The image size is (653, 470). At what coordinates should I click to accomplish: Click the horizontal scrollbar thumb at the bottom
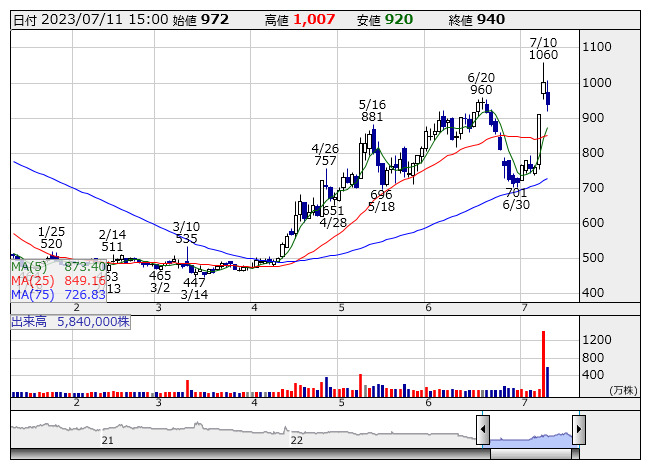coord(531,454)
